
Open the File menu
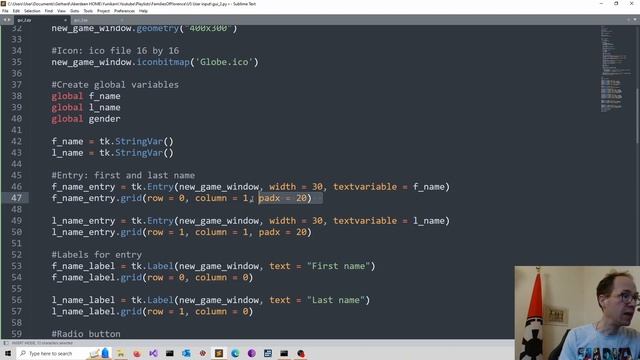pyautogui.click(x=5, y=11)
